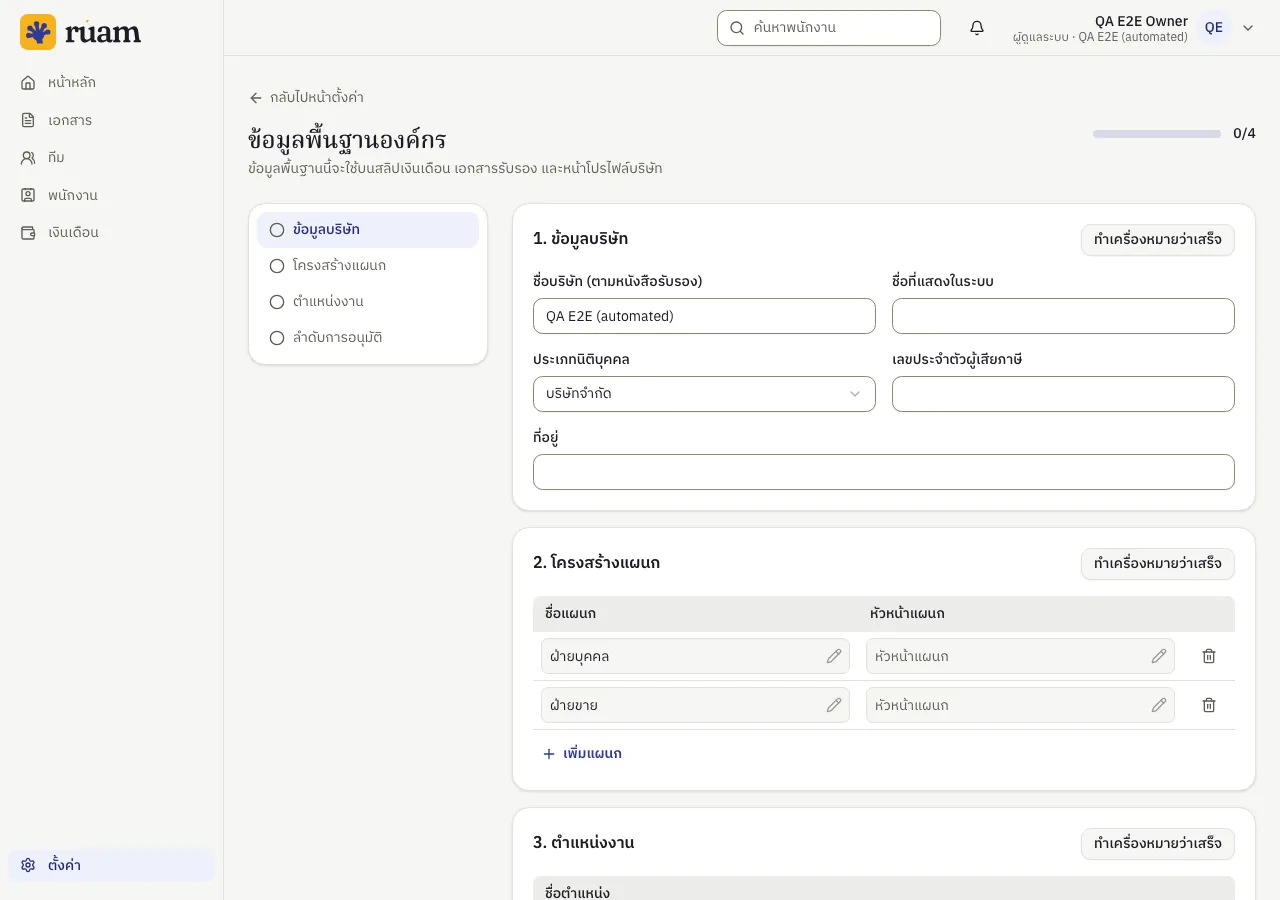
Task: Open notifications bell
Action: (x=977, y=28)
